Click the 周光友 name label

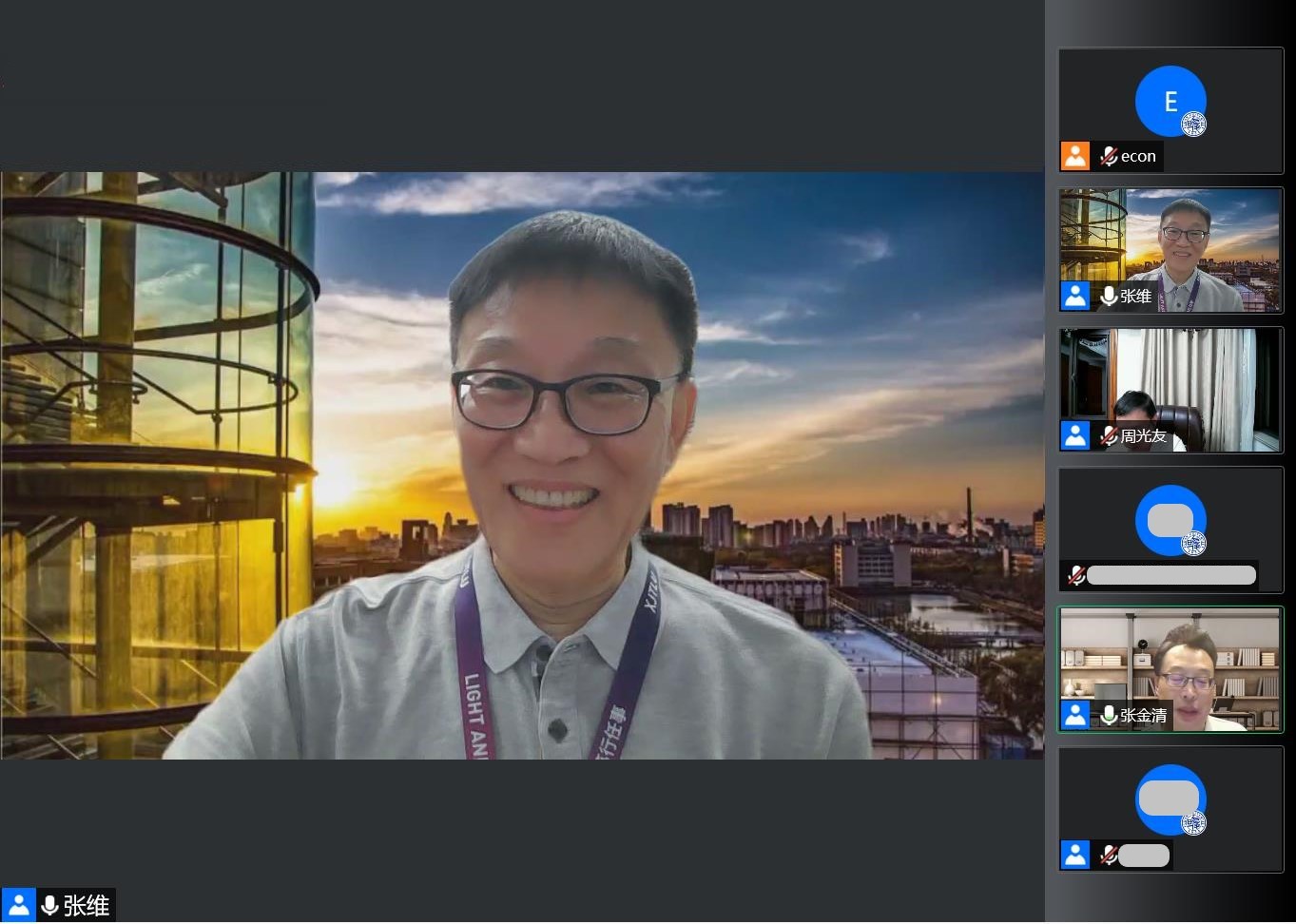pyautogui.click(x=1143, y=435)
